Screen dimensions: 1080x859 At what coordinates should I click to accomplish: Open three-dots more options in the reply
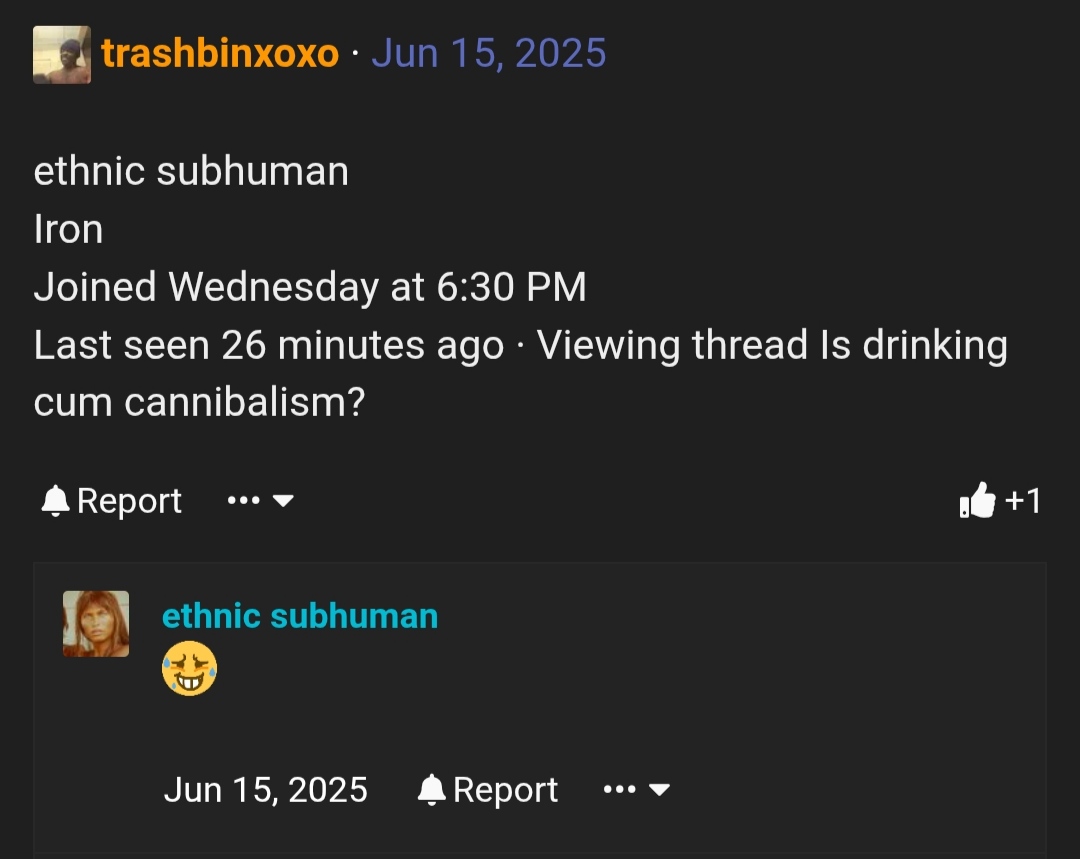(x=620, y=789)
